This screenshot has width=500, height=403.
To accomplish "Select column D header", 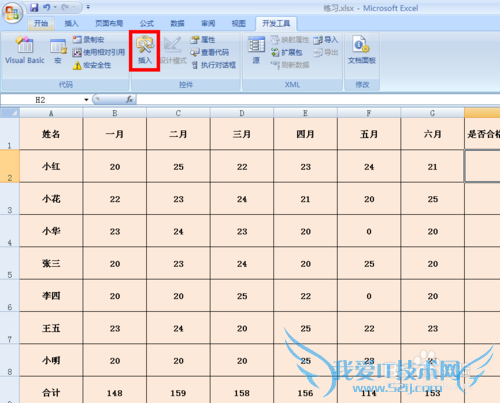I will (242, 113).
